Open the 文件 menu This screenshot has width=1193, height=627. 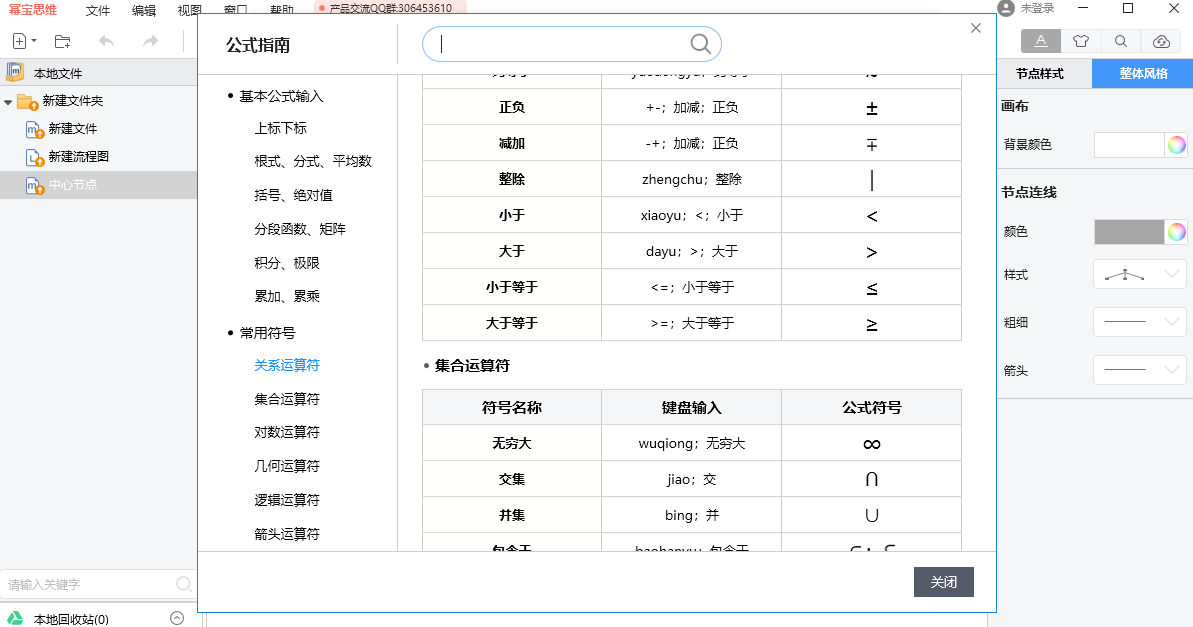coord(98,10)
